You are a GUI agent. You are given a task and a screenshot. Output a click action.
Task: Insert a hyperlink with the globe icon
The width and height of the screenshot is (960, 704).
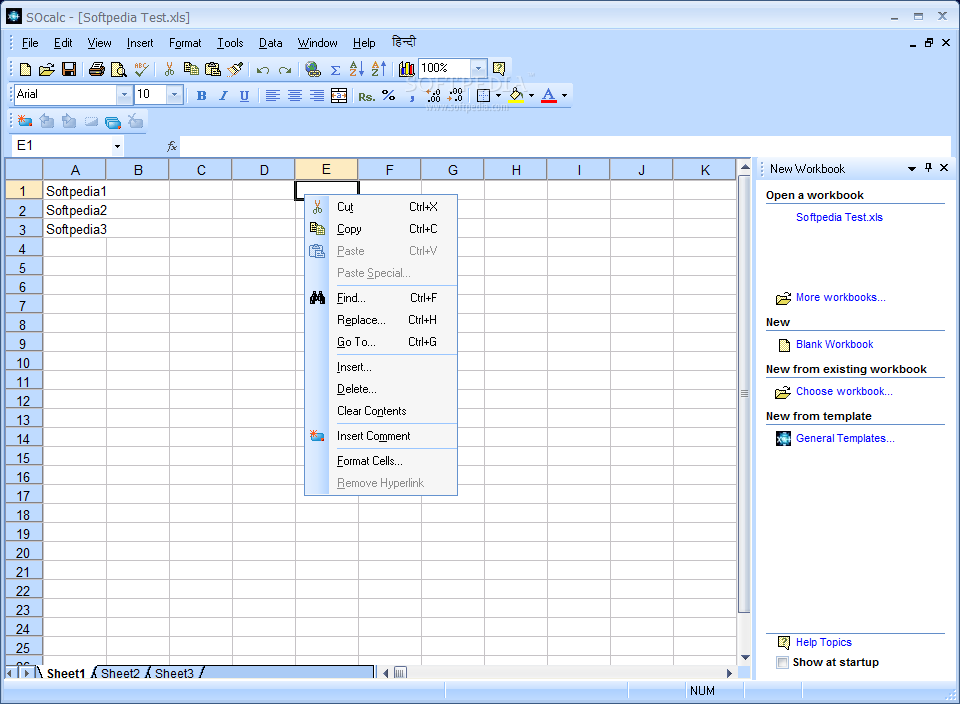coord(313,69)
